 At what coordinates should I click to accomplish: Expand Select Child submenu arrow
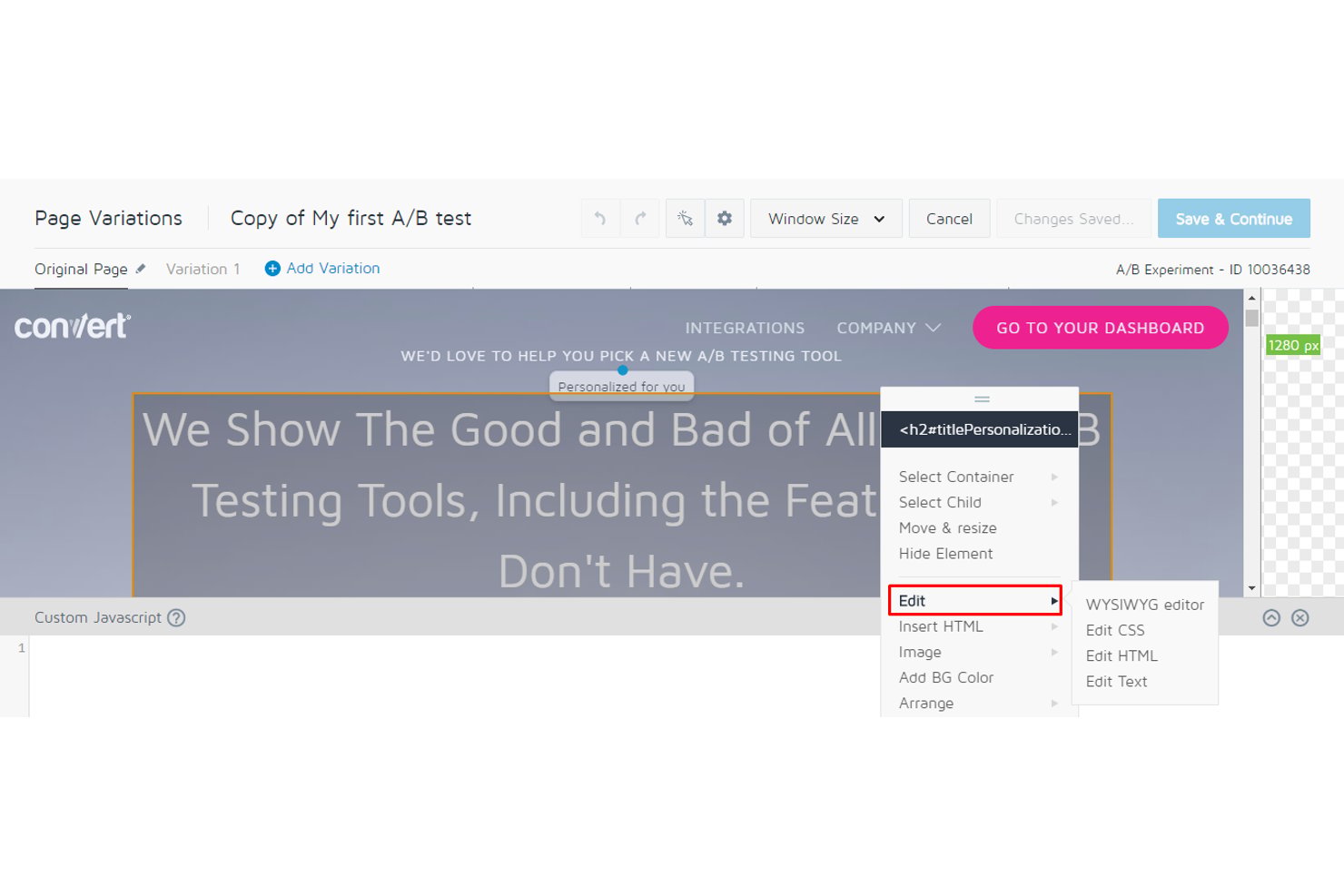pos(1054,502)
